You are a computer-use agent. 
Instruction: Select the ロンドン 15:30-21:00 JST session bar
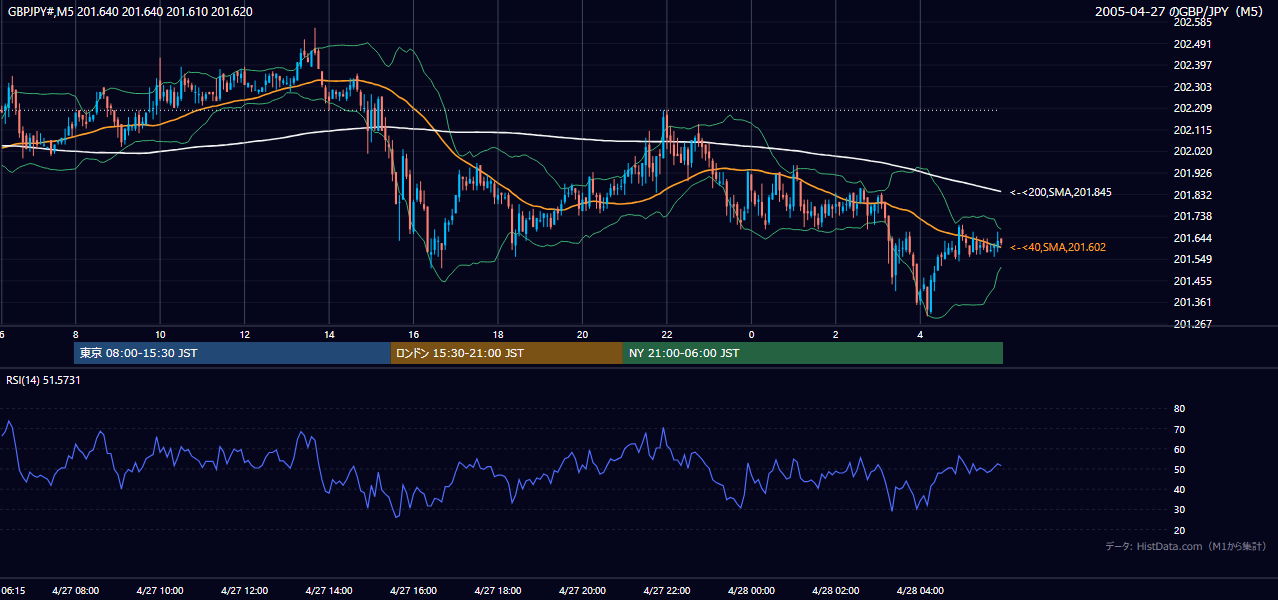[507, 353]
